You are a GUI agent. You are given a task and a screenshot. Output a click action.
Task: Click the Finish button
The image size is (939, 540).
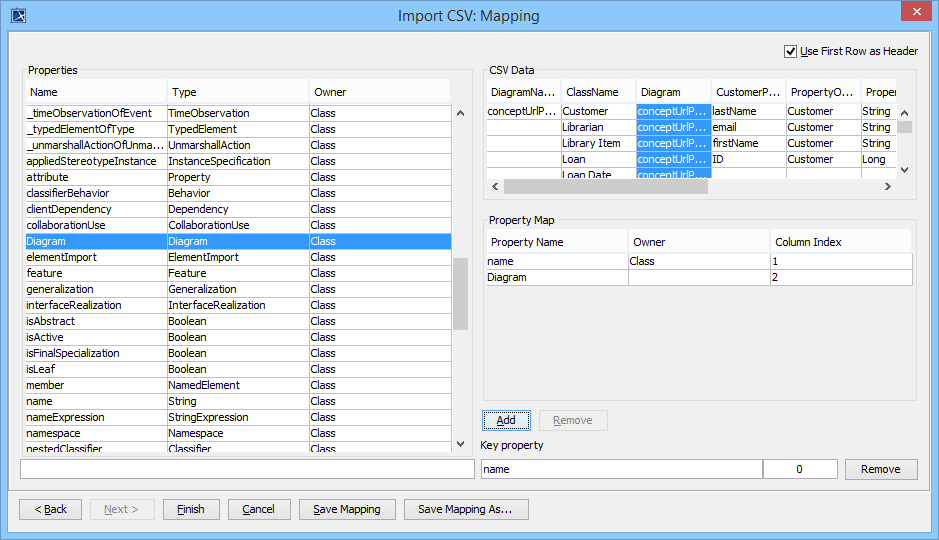point(191,509)
